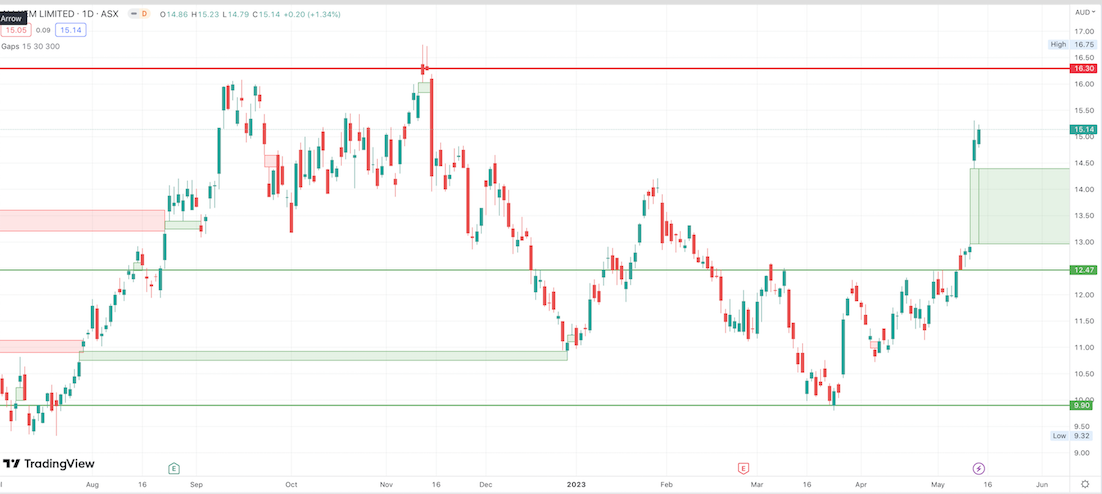
Task: Click the red 15.05 sell price button
Action: [15, 30]
